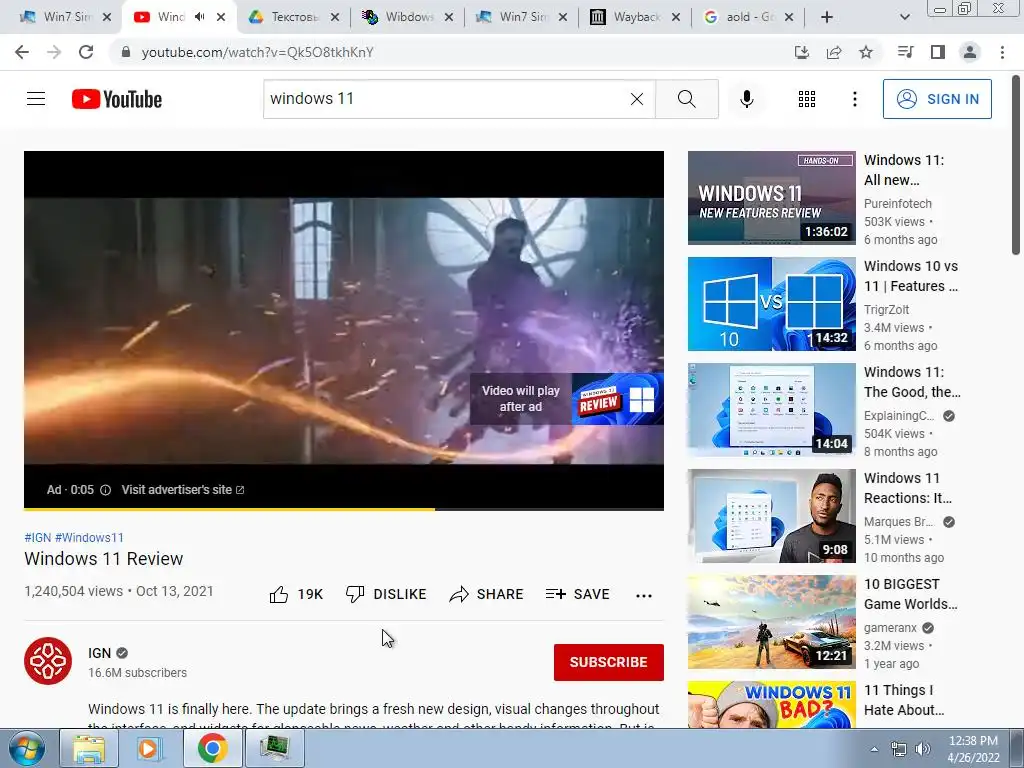Switch to the Wayback tab

pos(637,17)
